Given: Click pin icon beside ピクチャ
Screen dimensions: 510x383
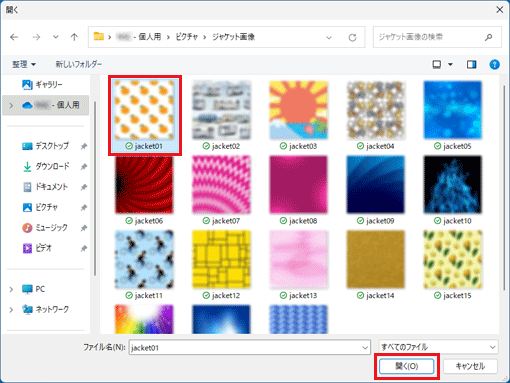Looking at the screenshot, I should coord(84,208).
